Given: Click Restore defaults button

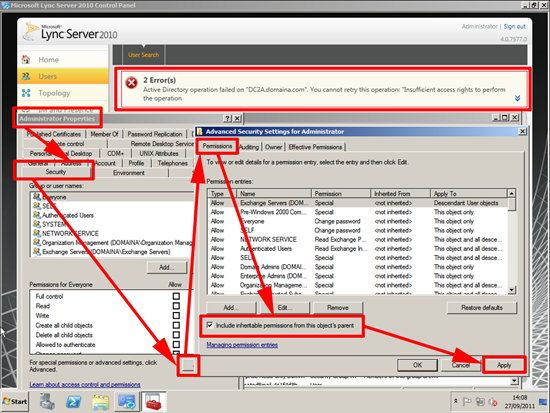Looking at the screenshot, I should tap(482, 307).
